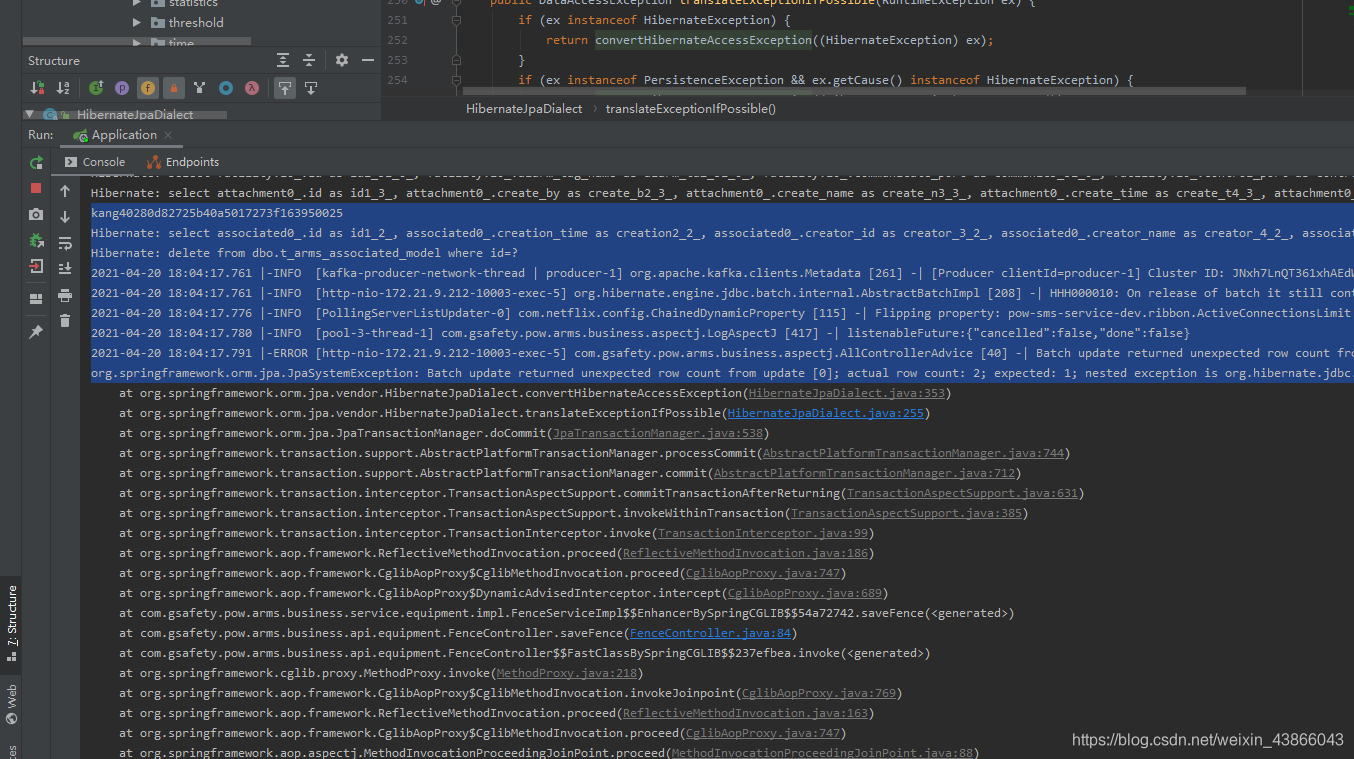Select the threshold package in project tree

(x=196, y=22)
